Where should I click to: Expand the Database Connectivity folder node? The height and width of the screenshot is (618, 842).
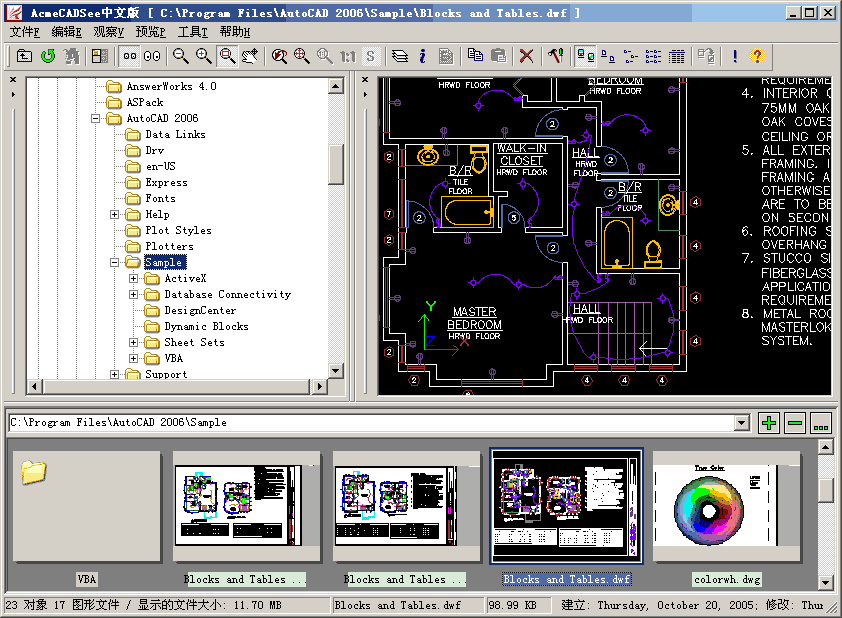[134, 294]
